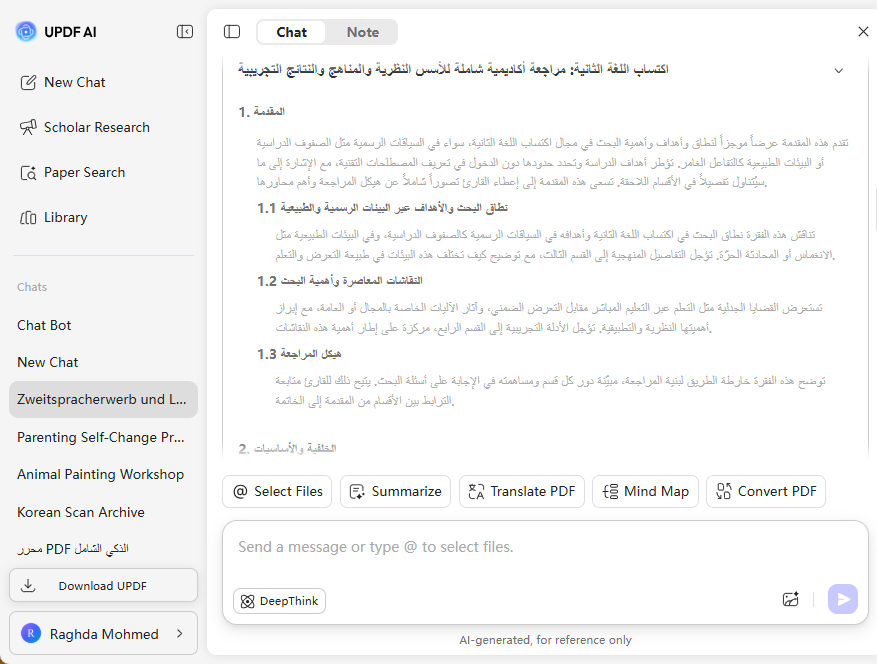The height and width of the screenshot is (664, 877).
Task: Focus the Send a message input field
Action: [x=545, y=548]
